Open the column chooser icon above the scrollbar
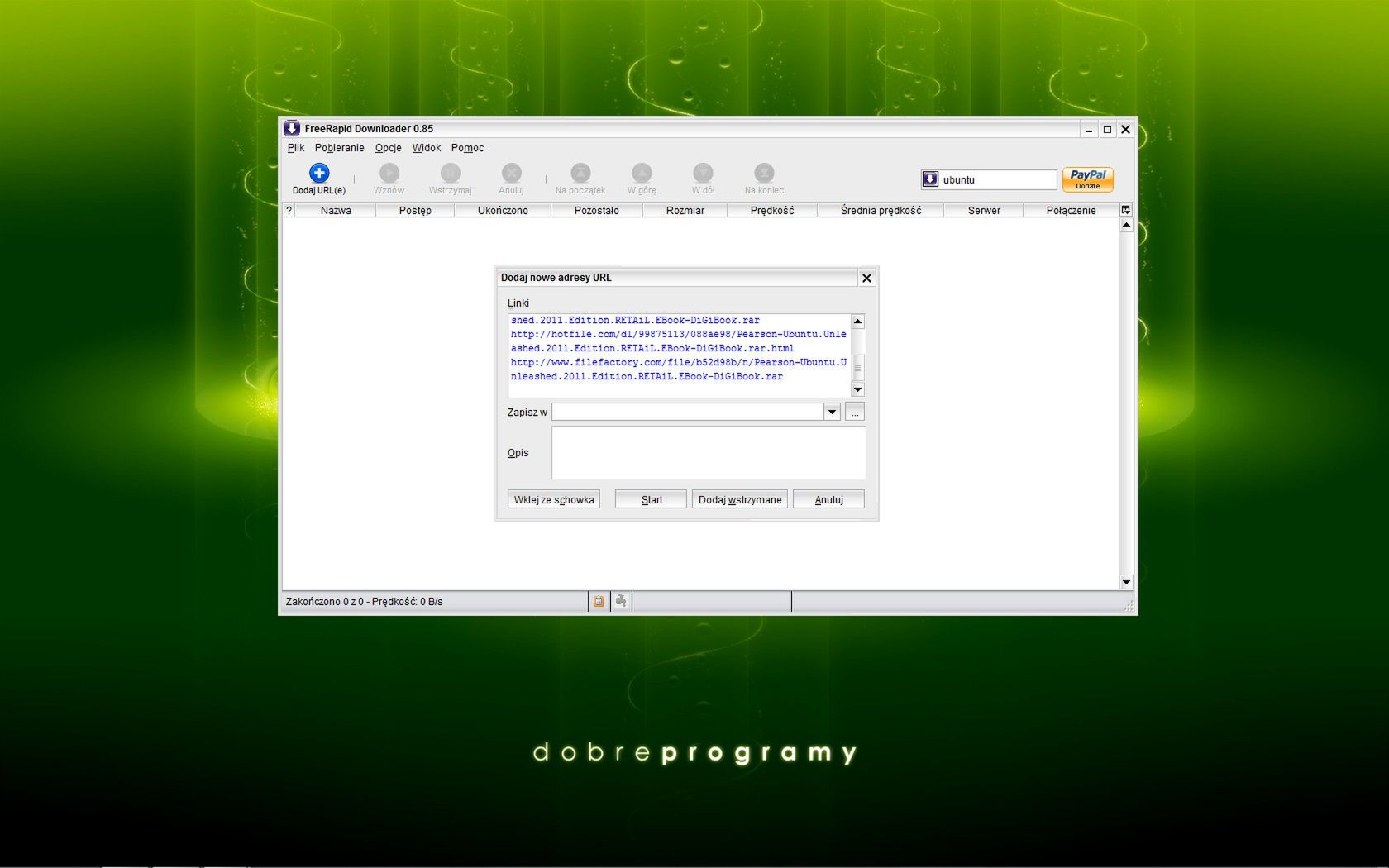The image size is (1389, 868). 1125,210
